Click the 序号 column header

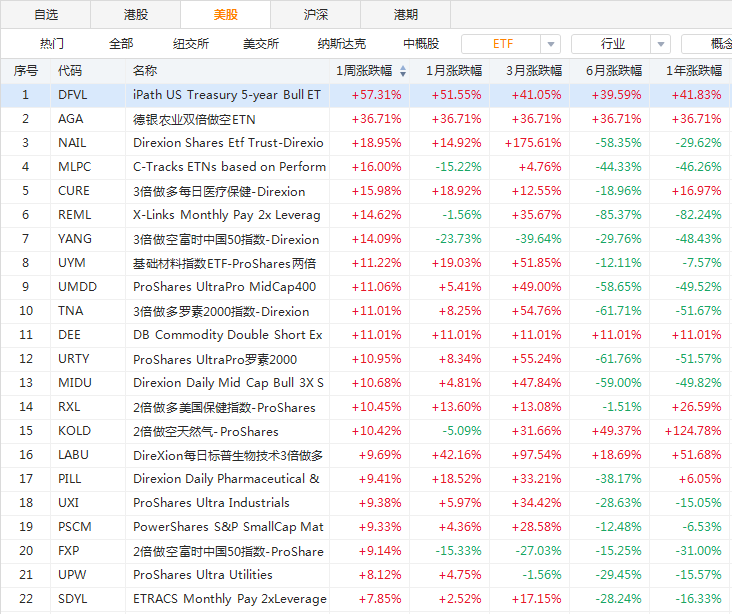[26, 71]
